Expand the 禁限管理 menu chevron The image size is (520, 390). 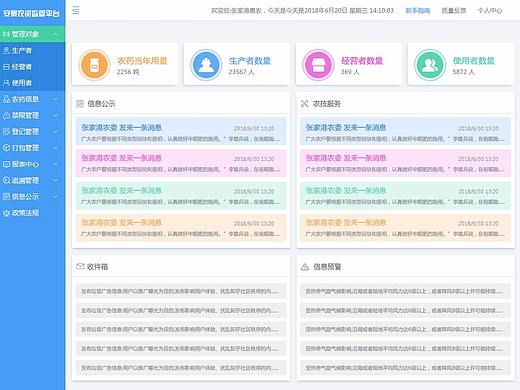coord(55,115)
